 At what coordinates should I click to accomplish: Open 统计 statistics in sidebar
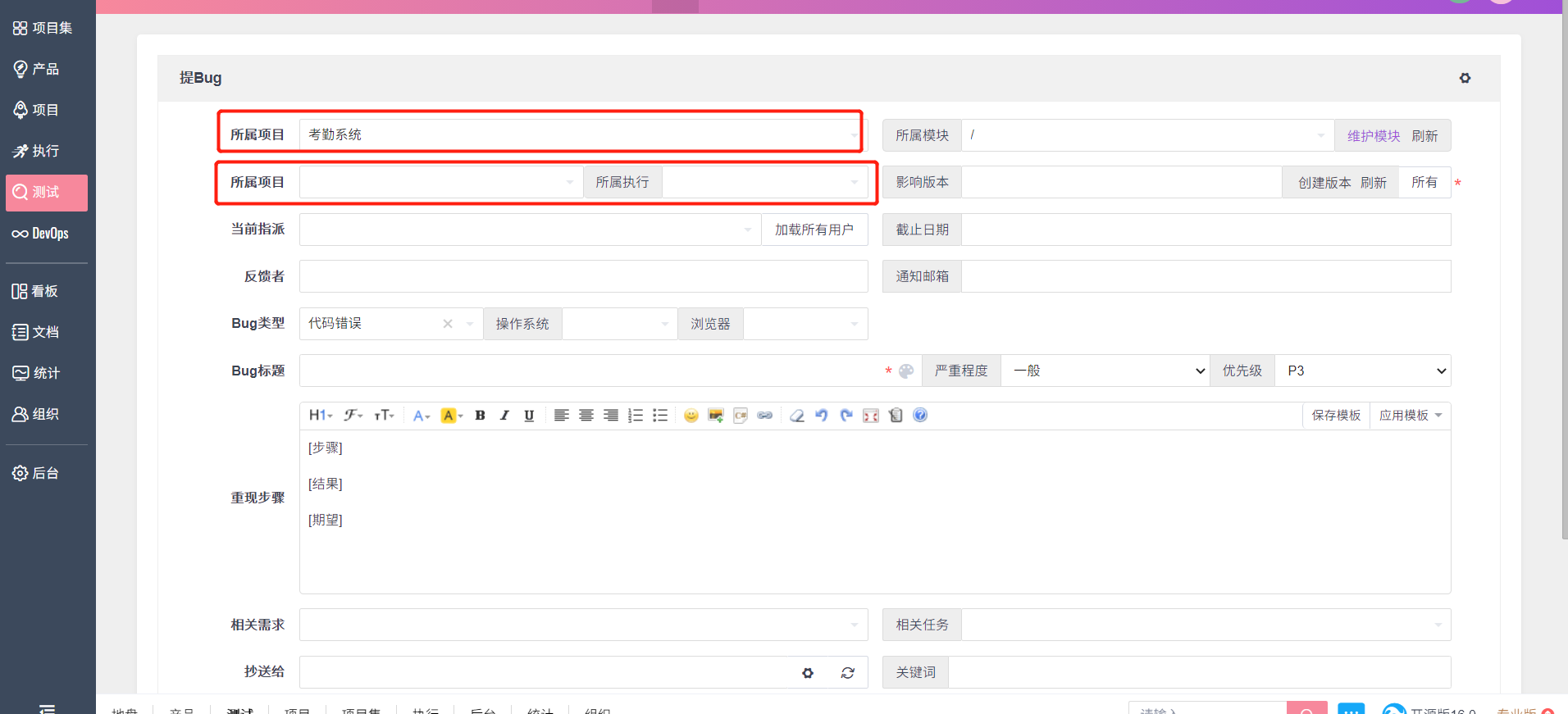point(36,373)
